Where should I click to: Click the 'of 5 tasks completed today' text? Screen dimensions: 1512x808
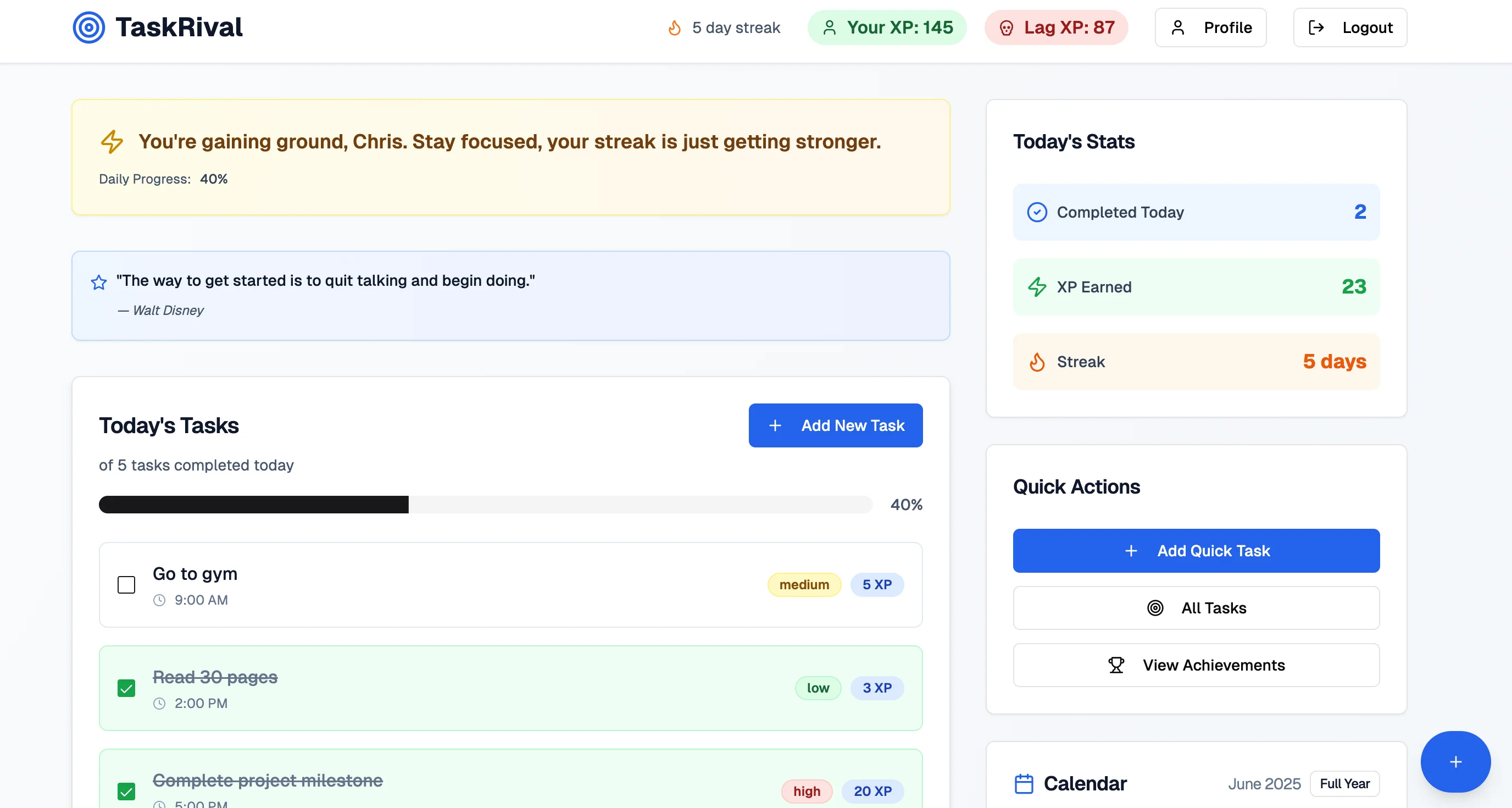pos(196,465)
